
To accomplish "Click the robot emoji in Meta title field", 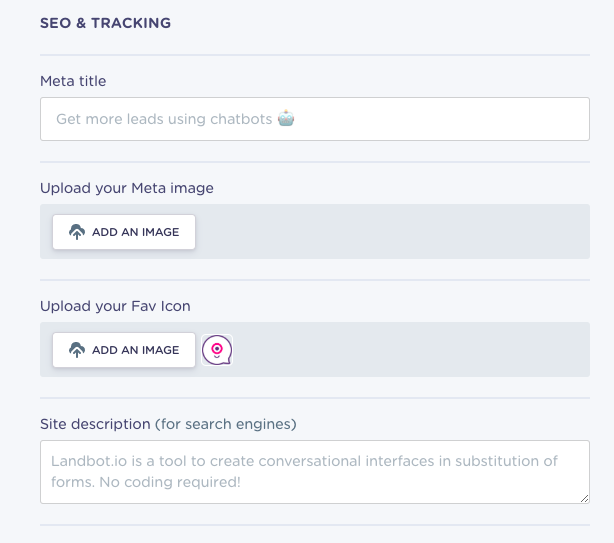I will [x=286, y=118].
